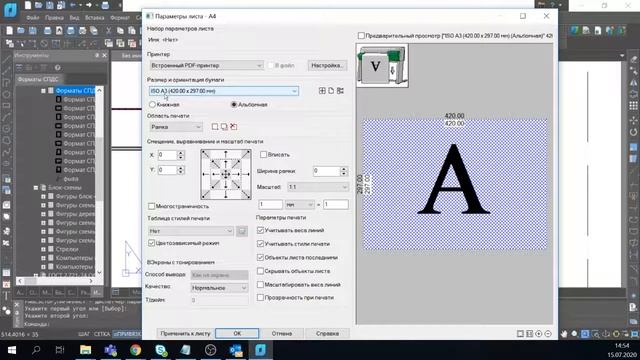
Task: Open Outlook from the taskbar
Action: [x=236, y=350]
